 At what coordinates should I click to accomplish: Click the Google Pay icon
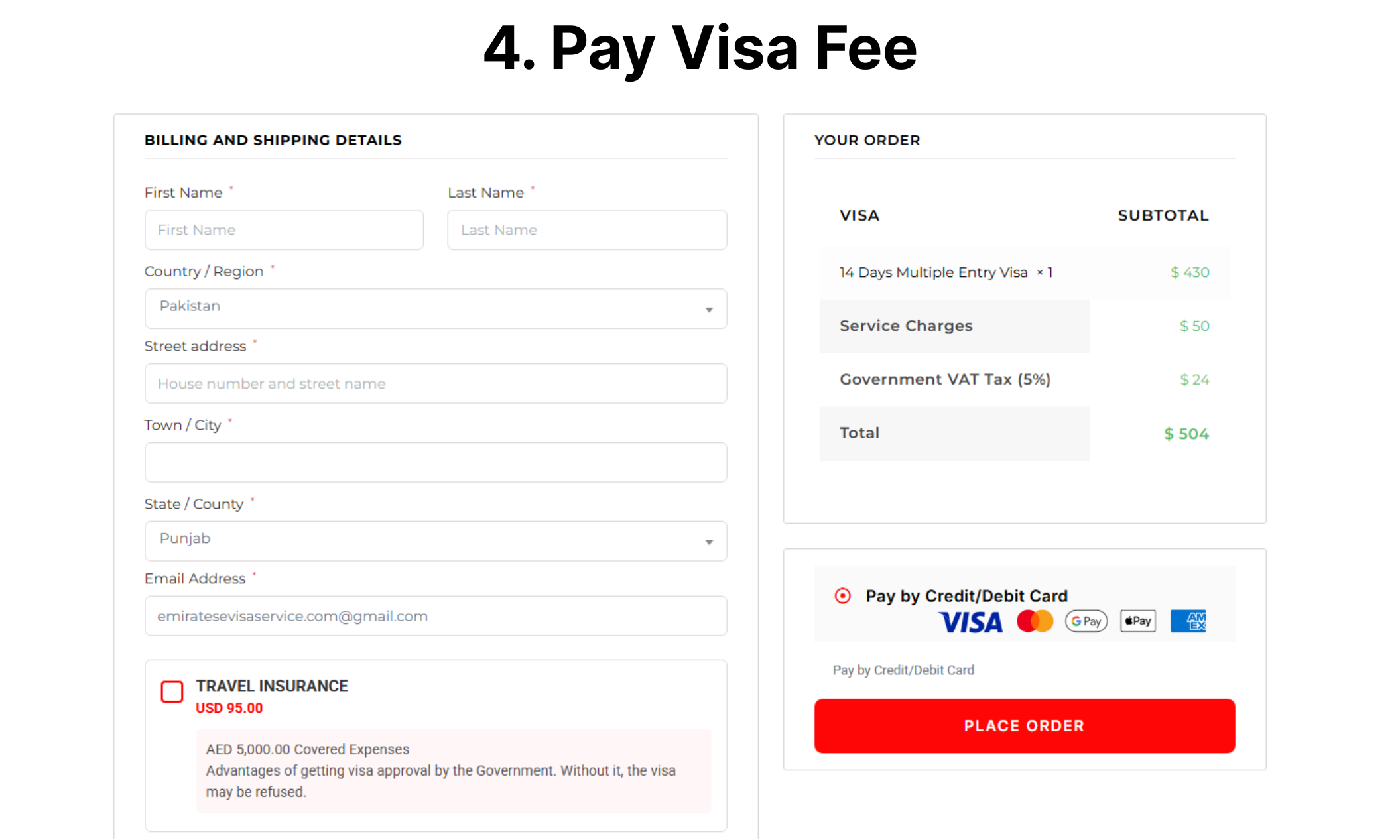(x=1086, y=621)
